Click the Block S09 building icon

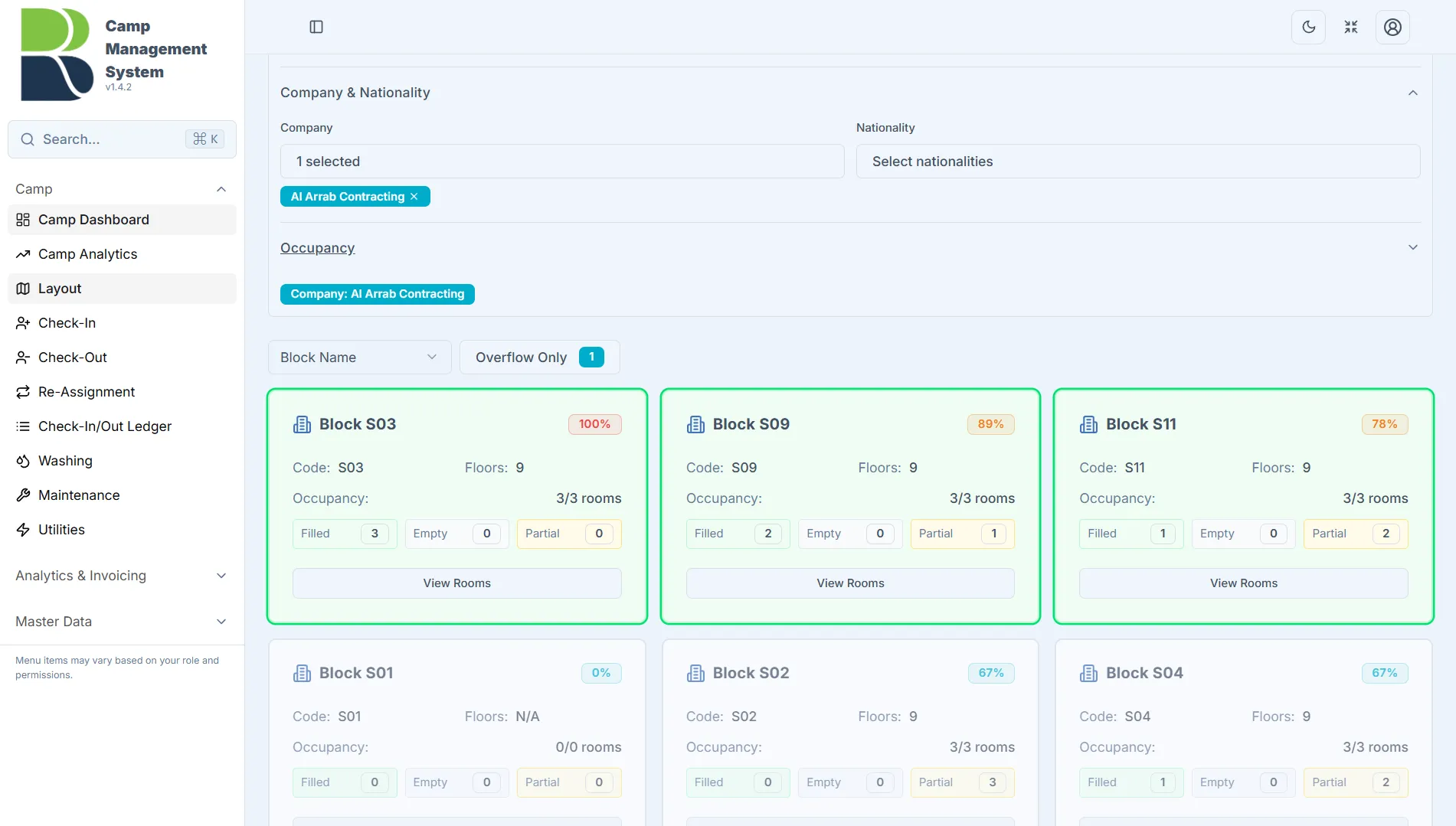click(x=695, y=424)
